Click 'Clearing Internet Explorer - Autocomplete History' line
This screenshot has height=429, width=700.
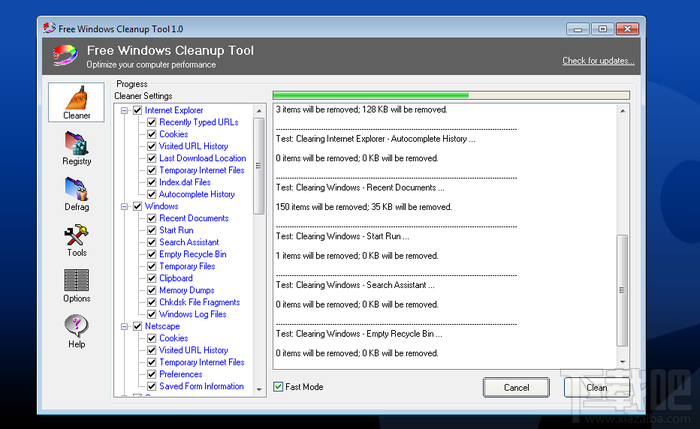click(x=375, y=139)
